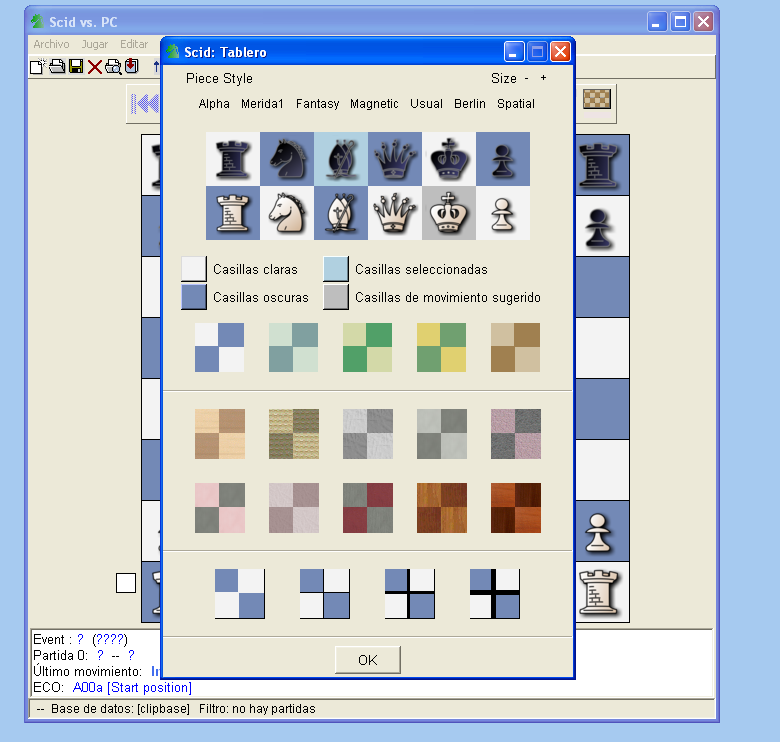Apply the brown and tan board theme
Viewport: 780px width, 742px height.
[515, 348]
